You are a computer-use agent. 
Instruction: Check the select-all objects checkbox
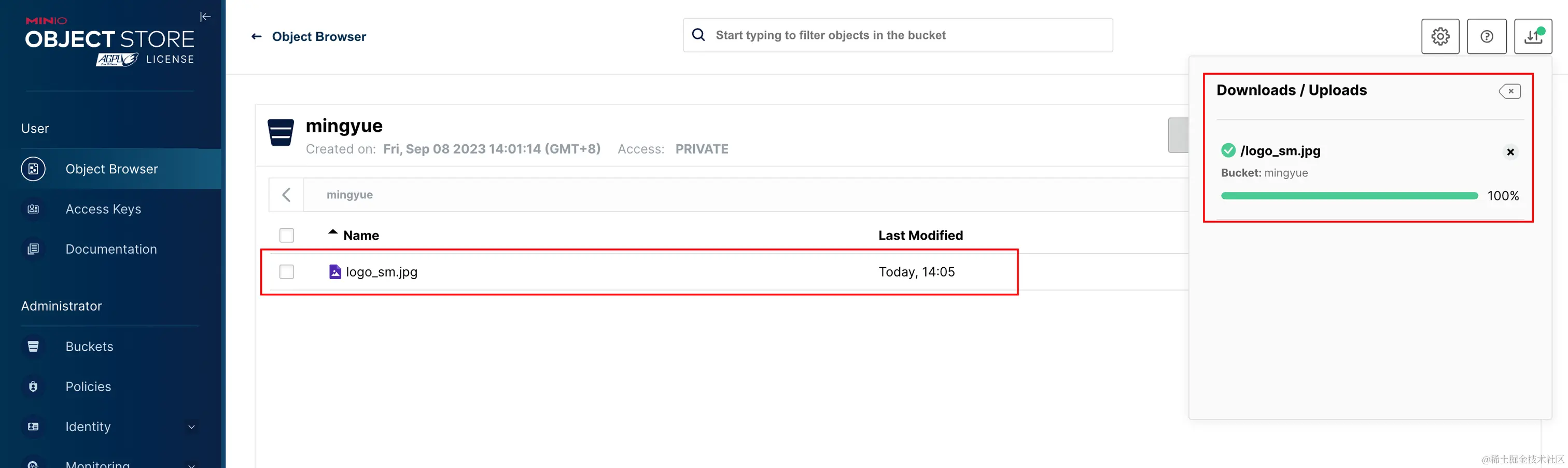[x=286, y=235]
